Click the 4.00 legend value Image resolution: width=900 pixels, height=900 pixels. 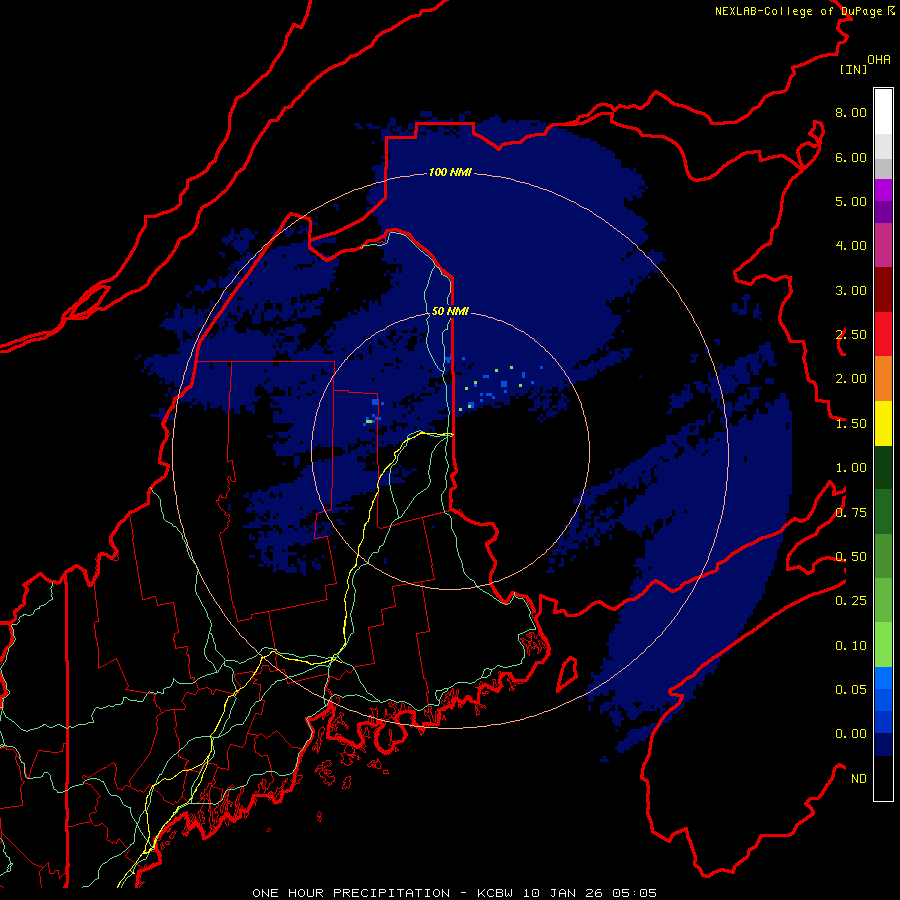pyautogui.click(x=851, y=246)
